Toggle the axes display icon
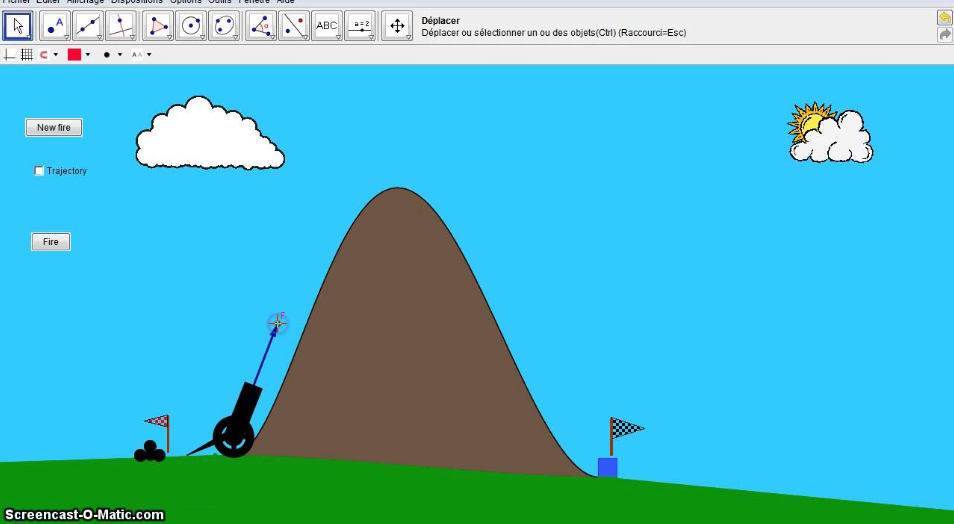Image resolution: width=954 pixels, height=524 pixels. (x=9, y=55)
